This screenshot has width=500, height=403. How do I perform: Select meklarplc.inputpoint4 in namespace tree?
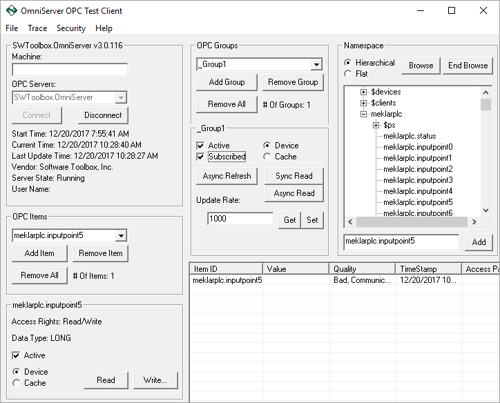[418, 191]
